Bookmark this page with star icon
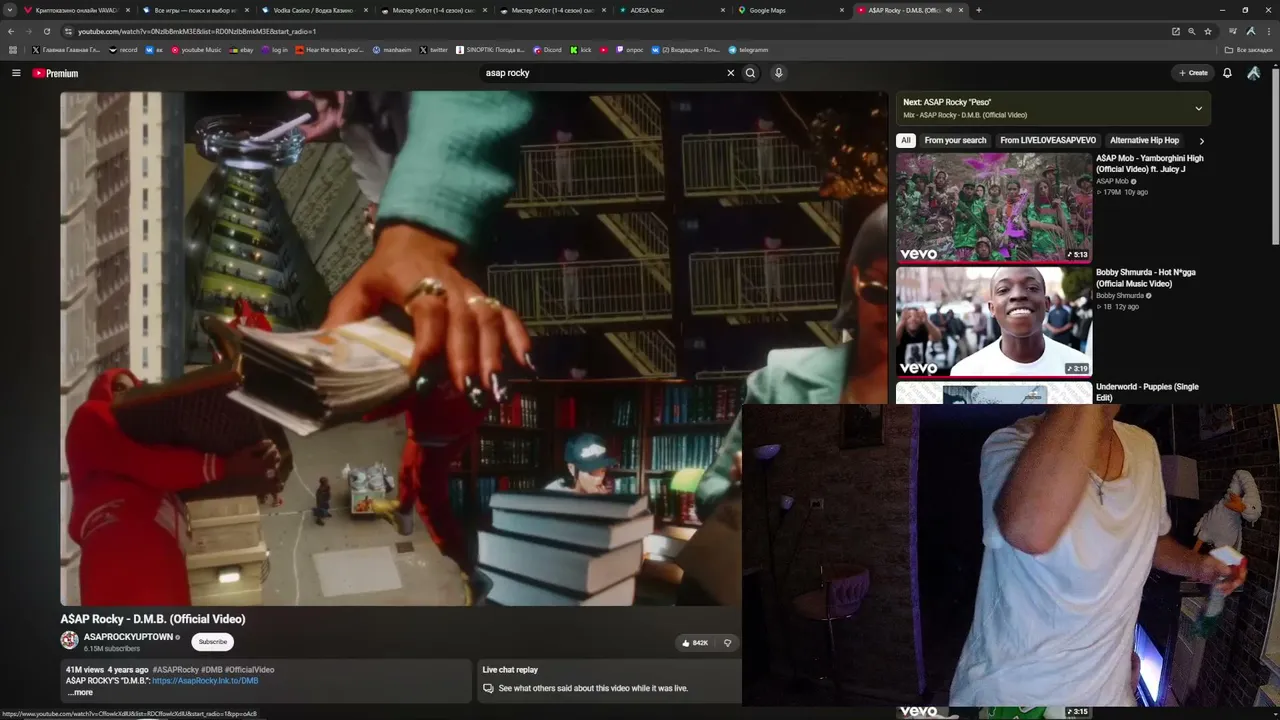Image resolution: width=1280 pixels, height=720 pixels. pyautogui.click(x=1208, y=31)
